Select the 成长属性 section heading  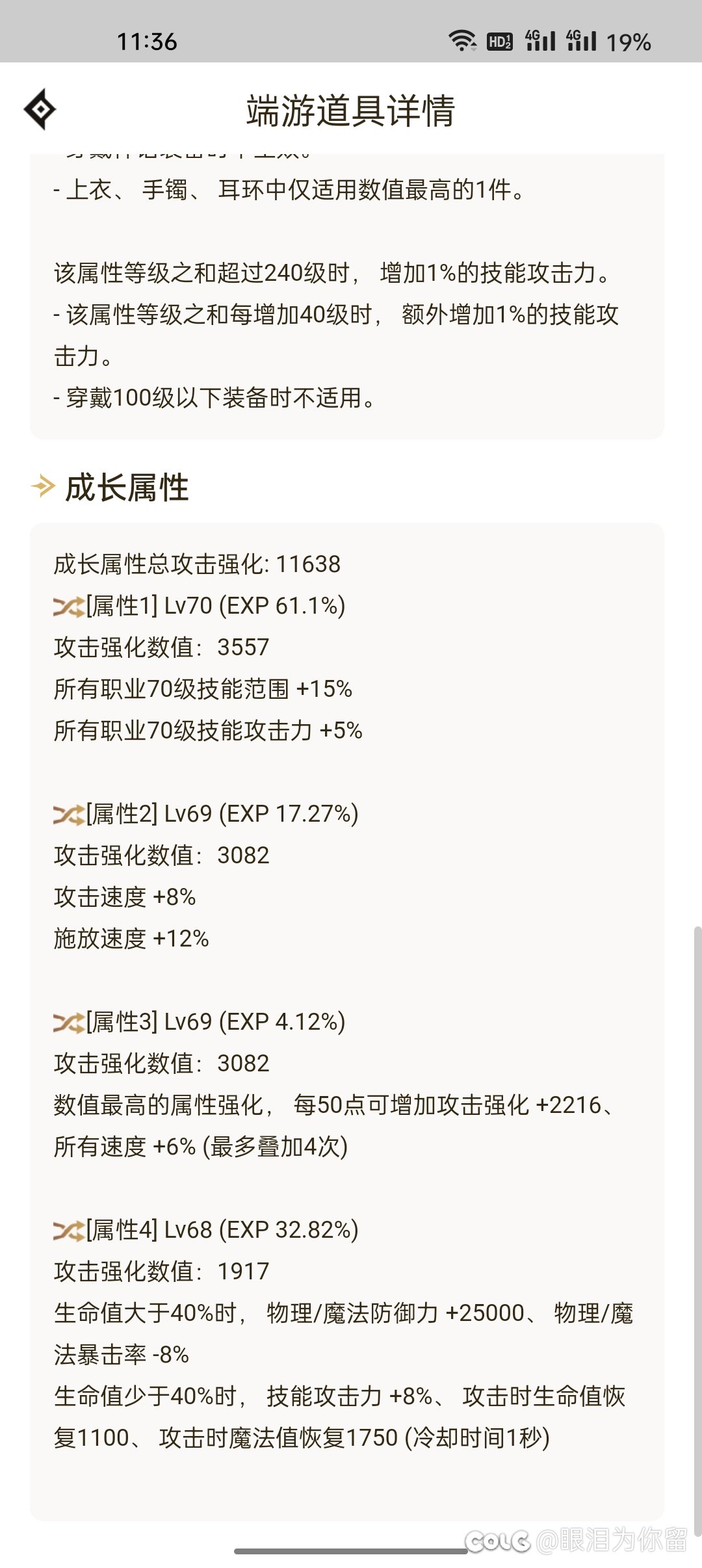127,487
